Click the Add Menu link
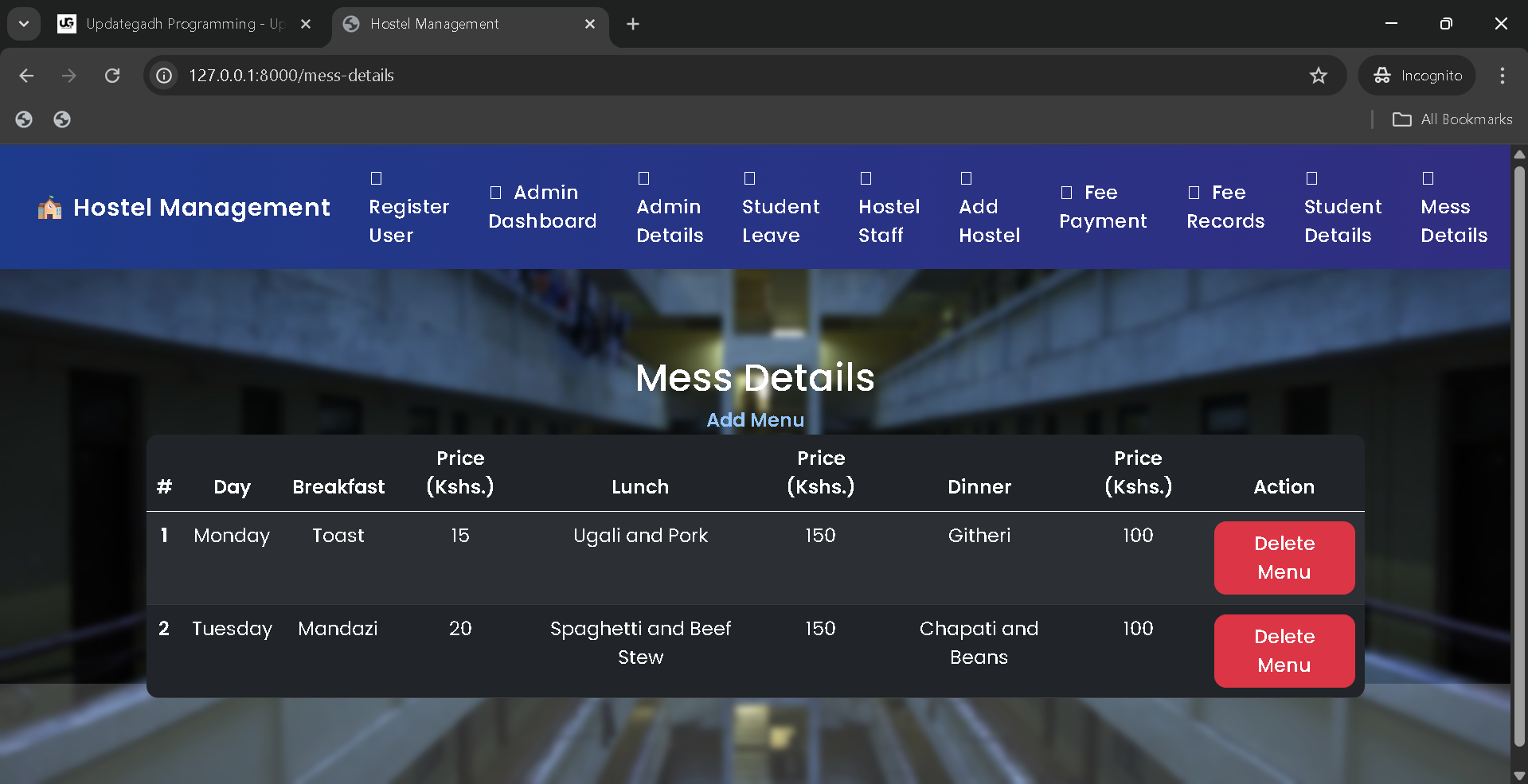This screenshot has width=1528, height=784. tap(755, 420)
